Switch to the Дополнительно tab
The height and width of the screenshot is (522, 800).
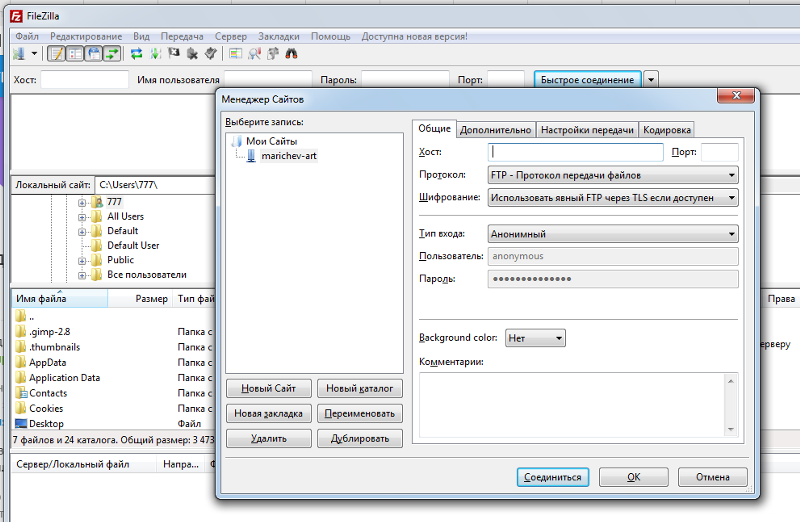(496, 130)
